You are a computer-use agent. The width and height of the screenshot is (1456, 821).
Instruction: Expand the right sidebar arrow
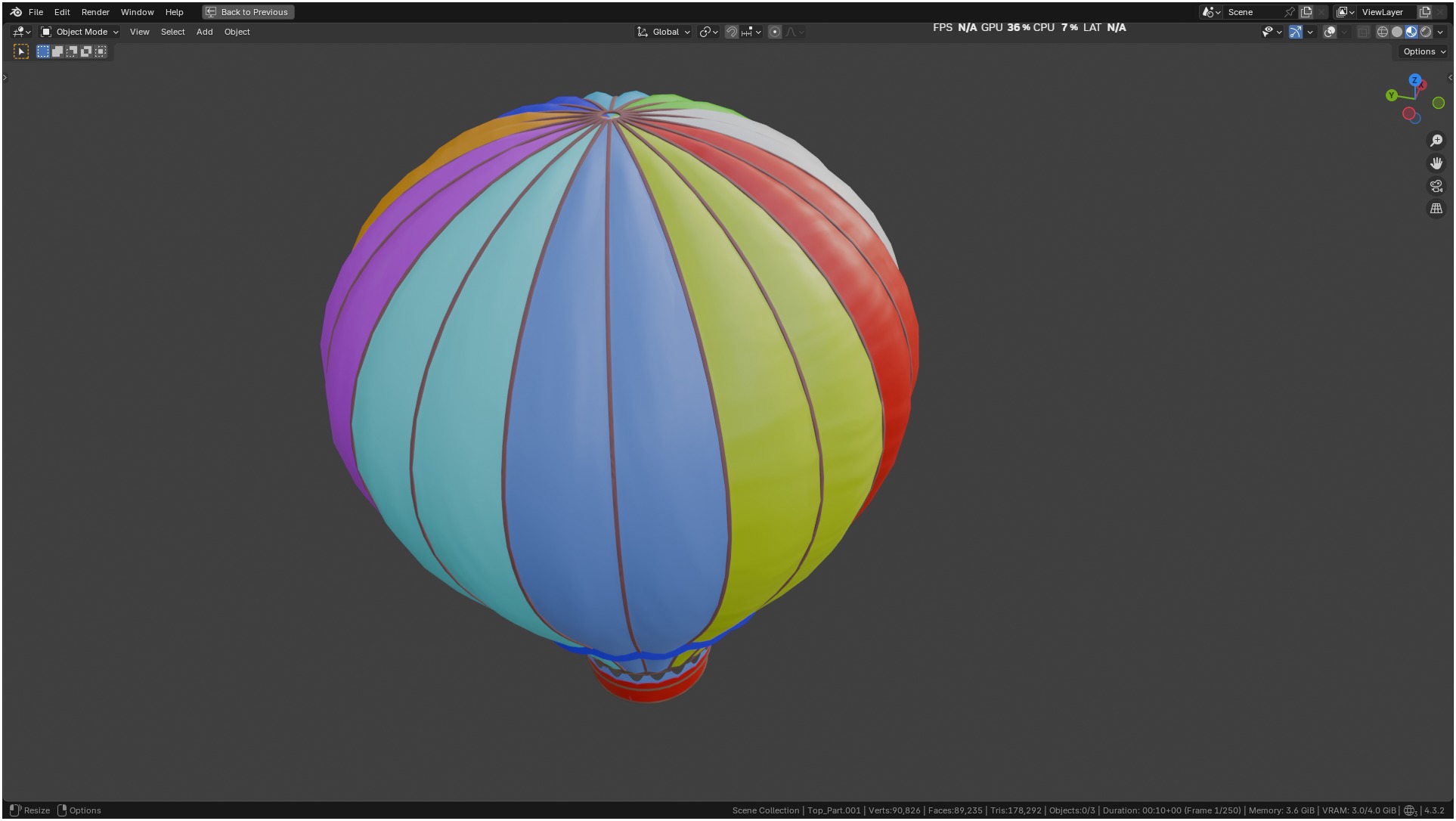point(1449,77)
